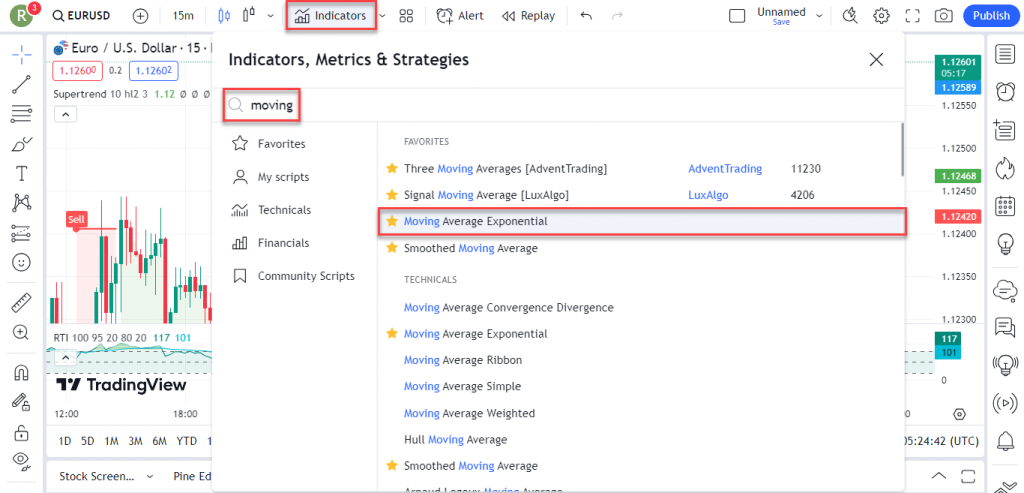Viewport: 1024px width, 493px height.
Task: Click the Publish button
Action: (991, 16)
